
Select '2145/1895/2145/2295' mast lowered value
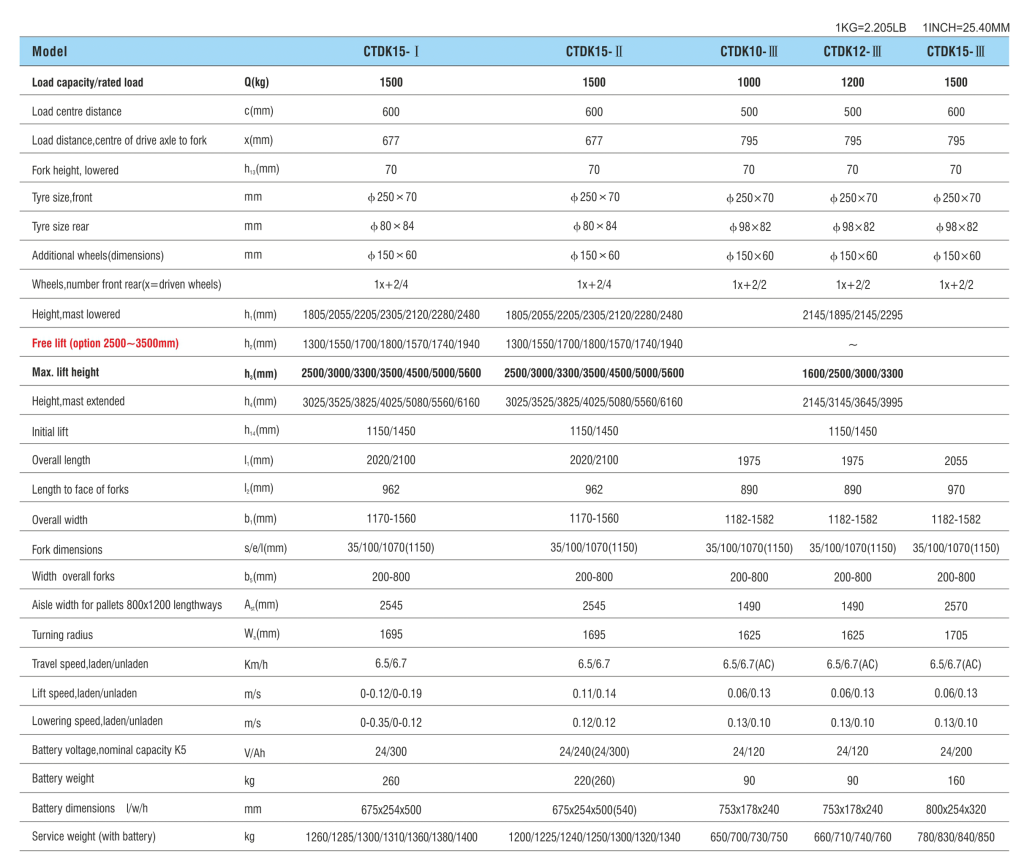coord(852,315)
